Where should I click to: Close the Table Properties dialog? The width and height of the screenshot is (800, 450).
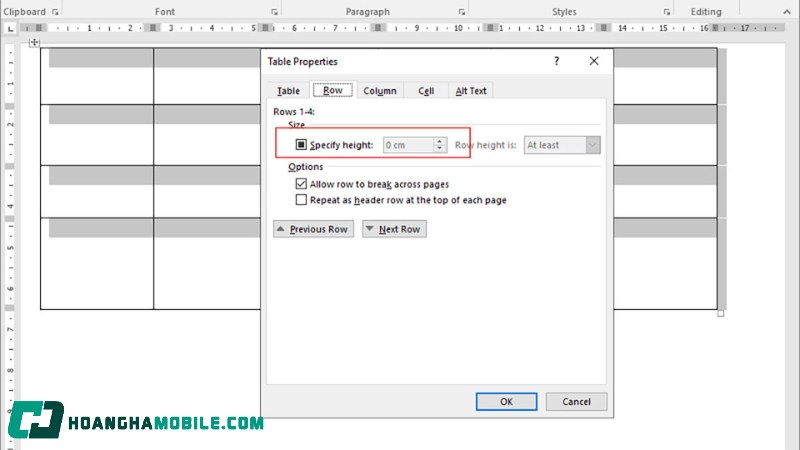pyautogui.click(x=594, y=62)
